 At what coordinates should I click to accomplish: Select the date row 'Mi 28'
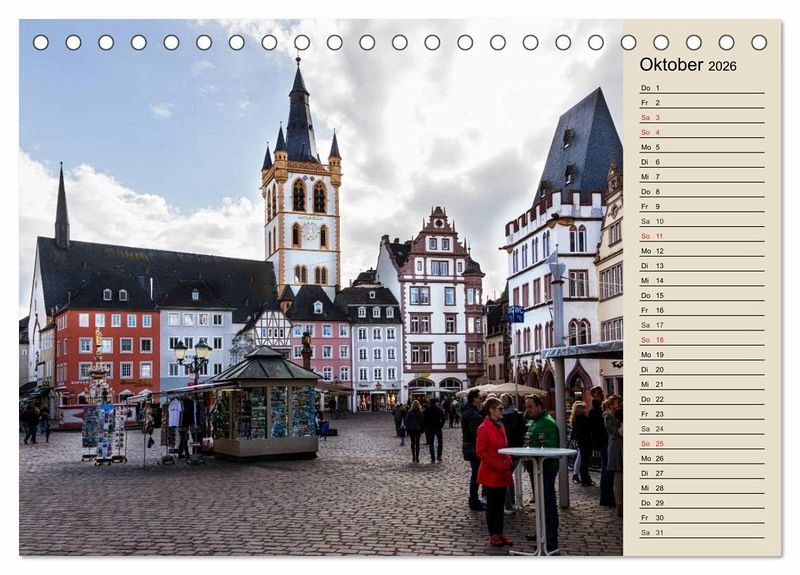[702, 487]
